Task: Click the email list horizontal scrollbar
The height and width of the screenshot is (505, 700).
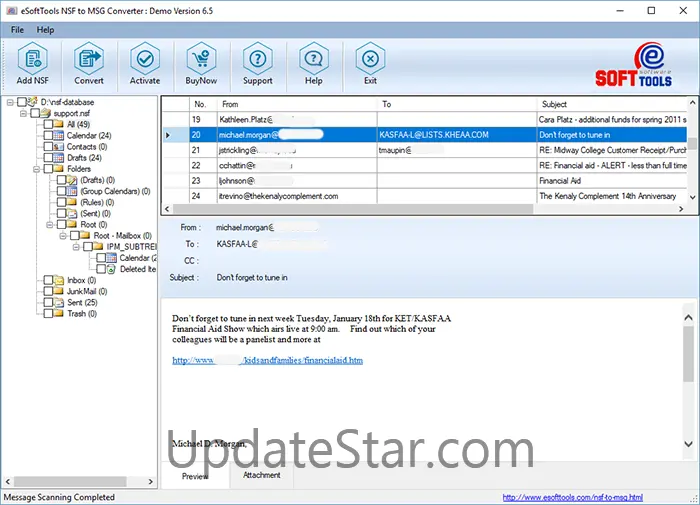Action: point(353,209)
